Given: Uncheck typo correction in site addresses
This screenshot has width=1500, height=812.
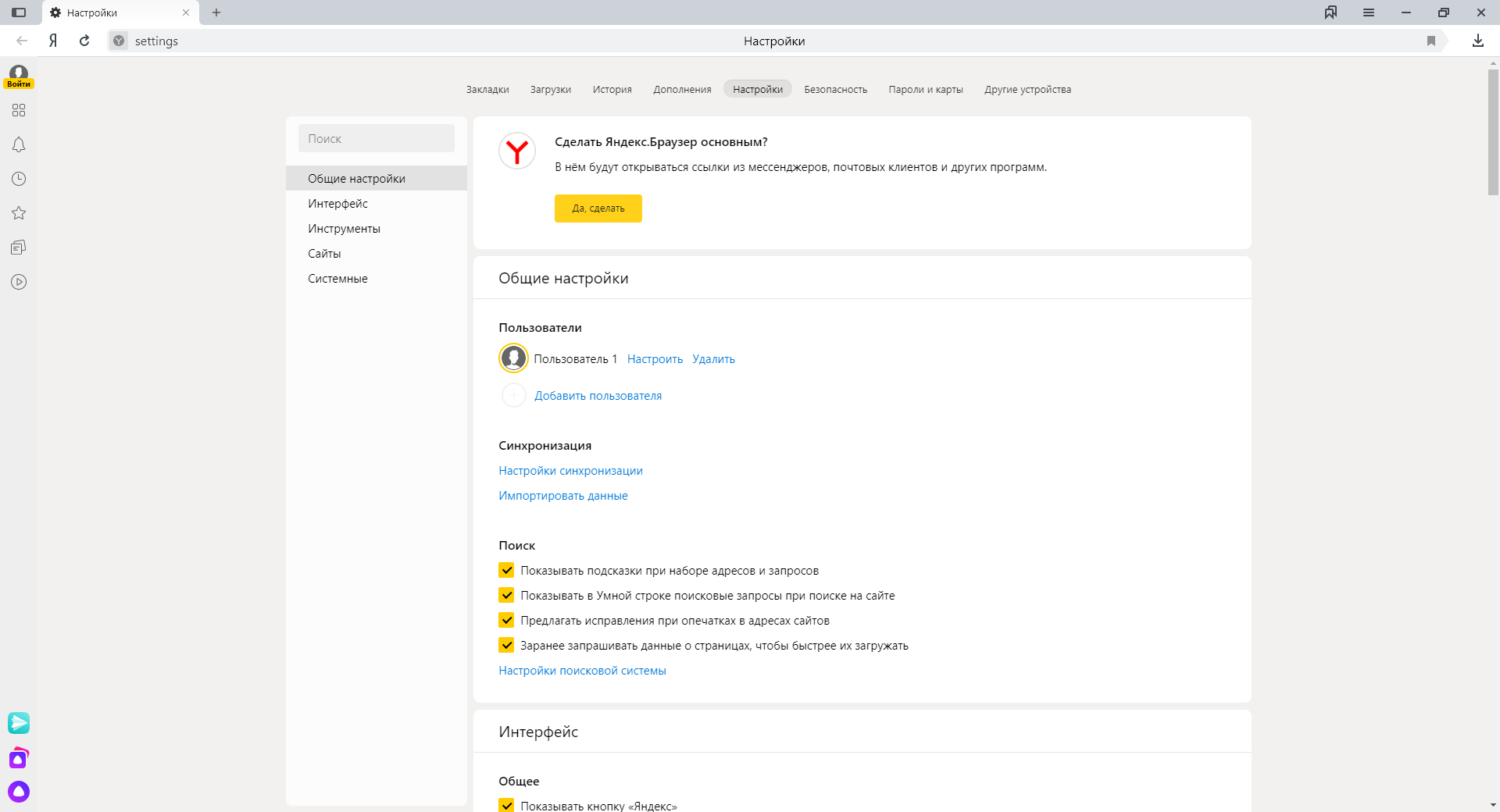Looking at the screenshot, I should [506, 621].
